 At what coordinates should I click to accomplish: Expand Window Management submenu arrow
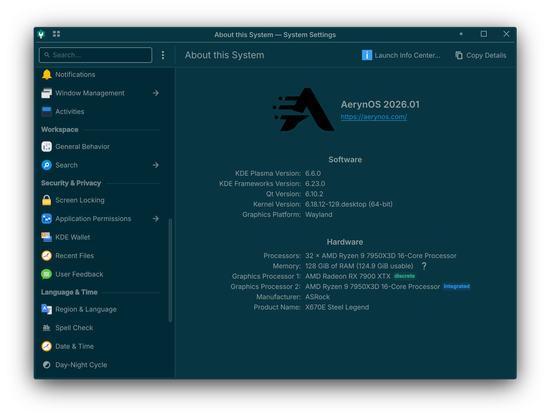click(156, 93)
